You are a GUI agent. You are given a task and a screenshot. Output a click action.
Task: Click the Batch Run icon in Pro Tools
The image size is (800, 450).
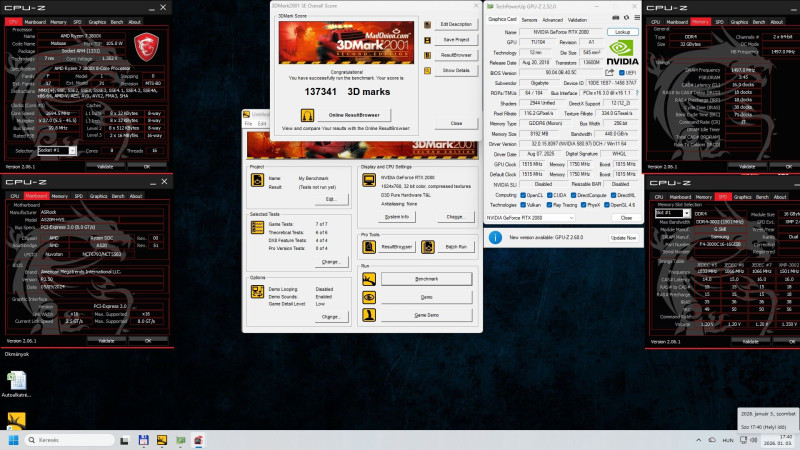428,247
